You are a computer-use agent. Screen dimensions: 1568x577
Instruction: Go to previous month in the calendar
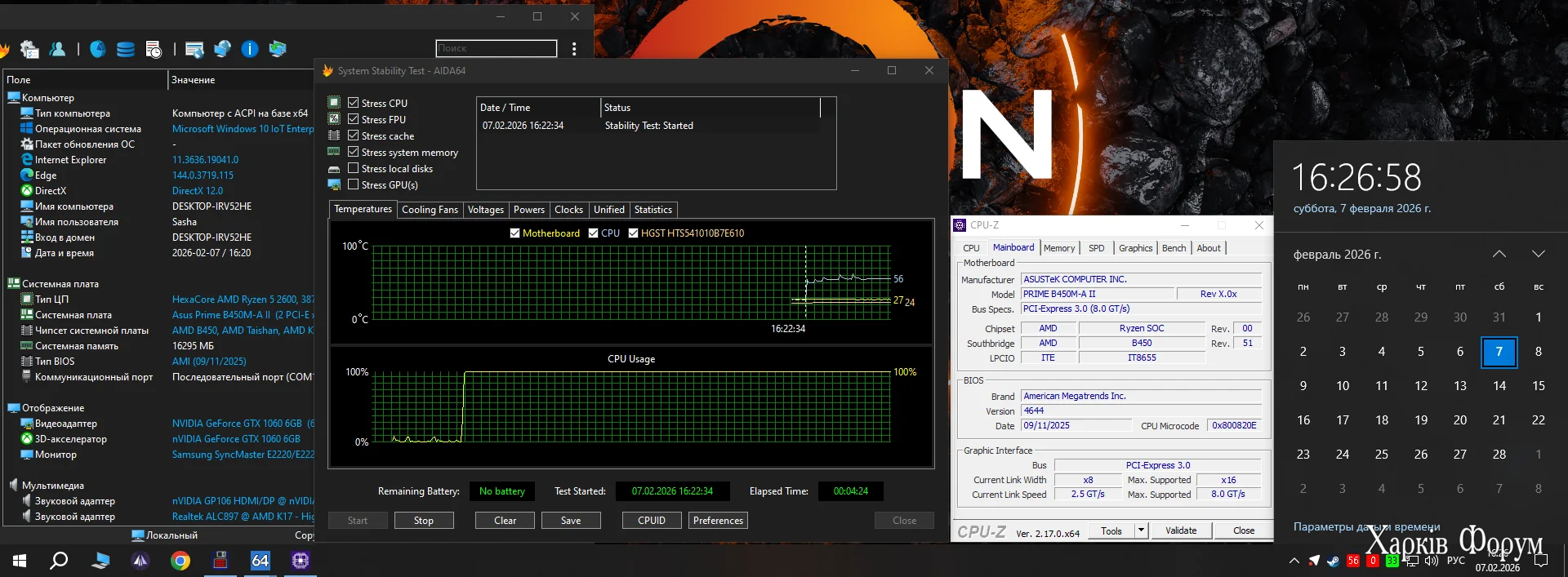point(1499,254)
